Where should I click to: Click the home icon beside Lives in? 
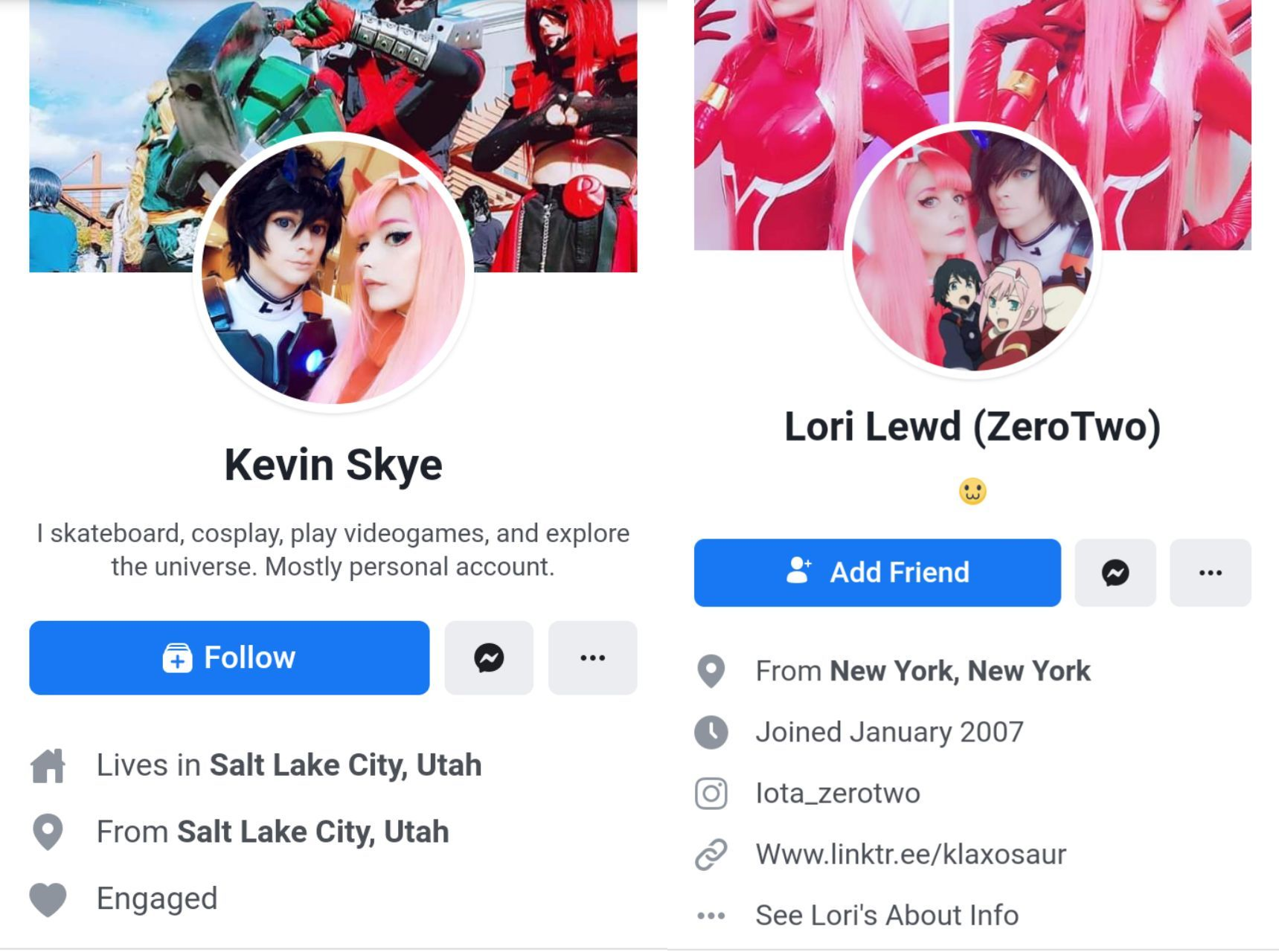48,765
